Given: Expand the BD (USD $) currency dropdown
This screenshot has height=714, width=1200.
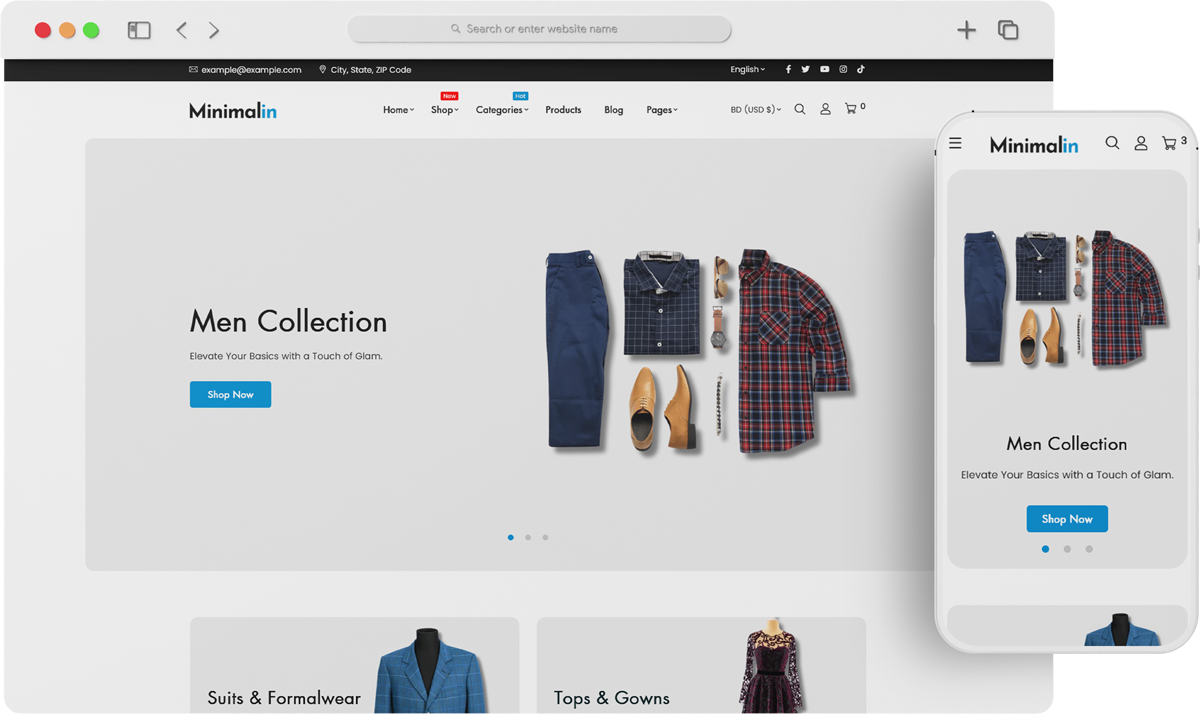Looking at the screenshot, I should pyautogui.click(x=756, y=110).
